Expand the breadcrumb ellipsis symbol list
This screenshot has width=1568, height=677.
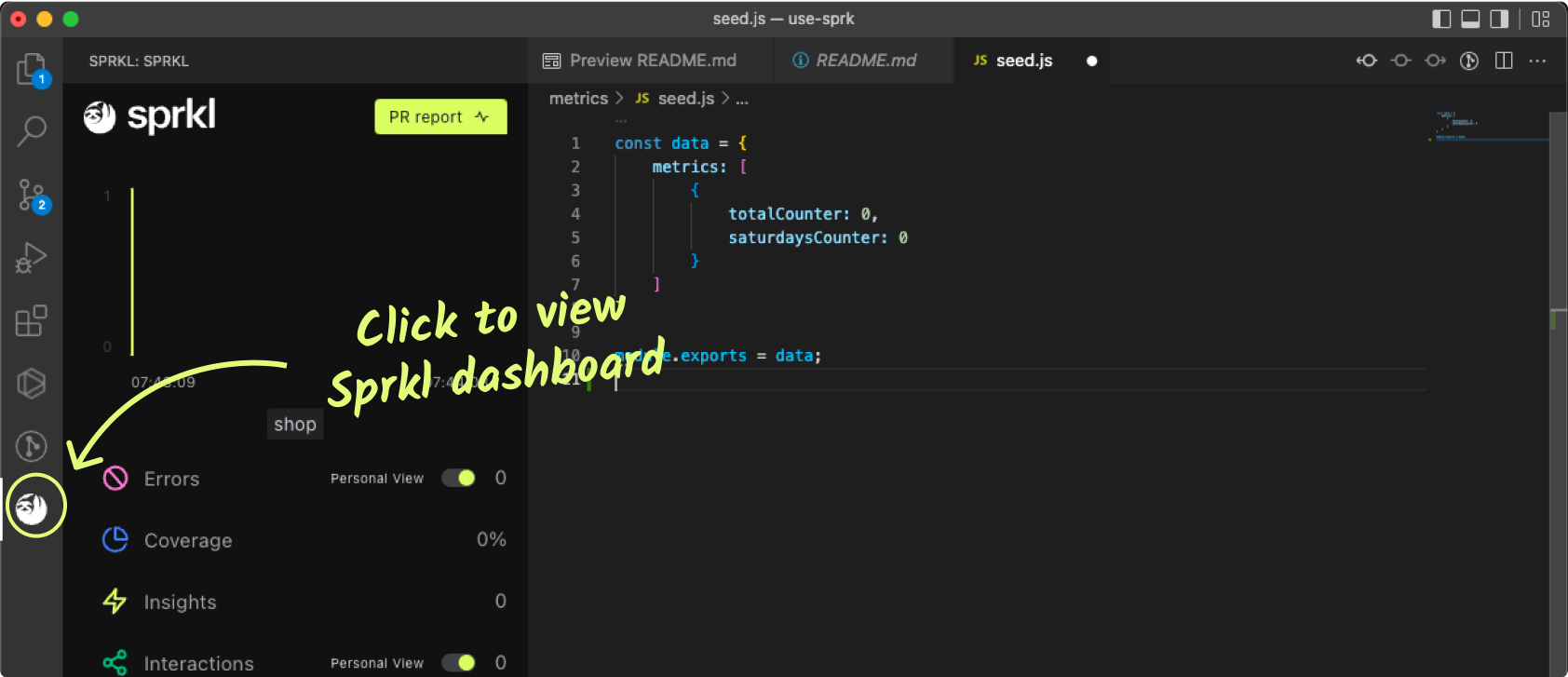click(x=742, y=99)
